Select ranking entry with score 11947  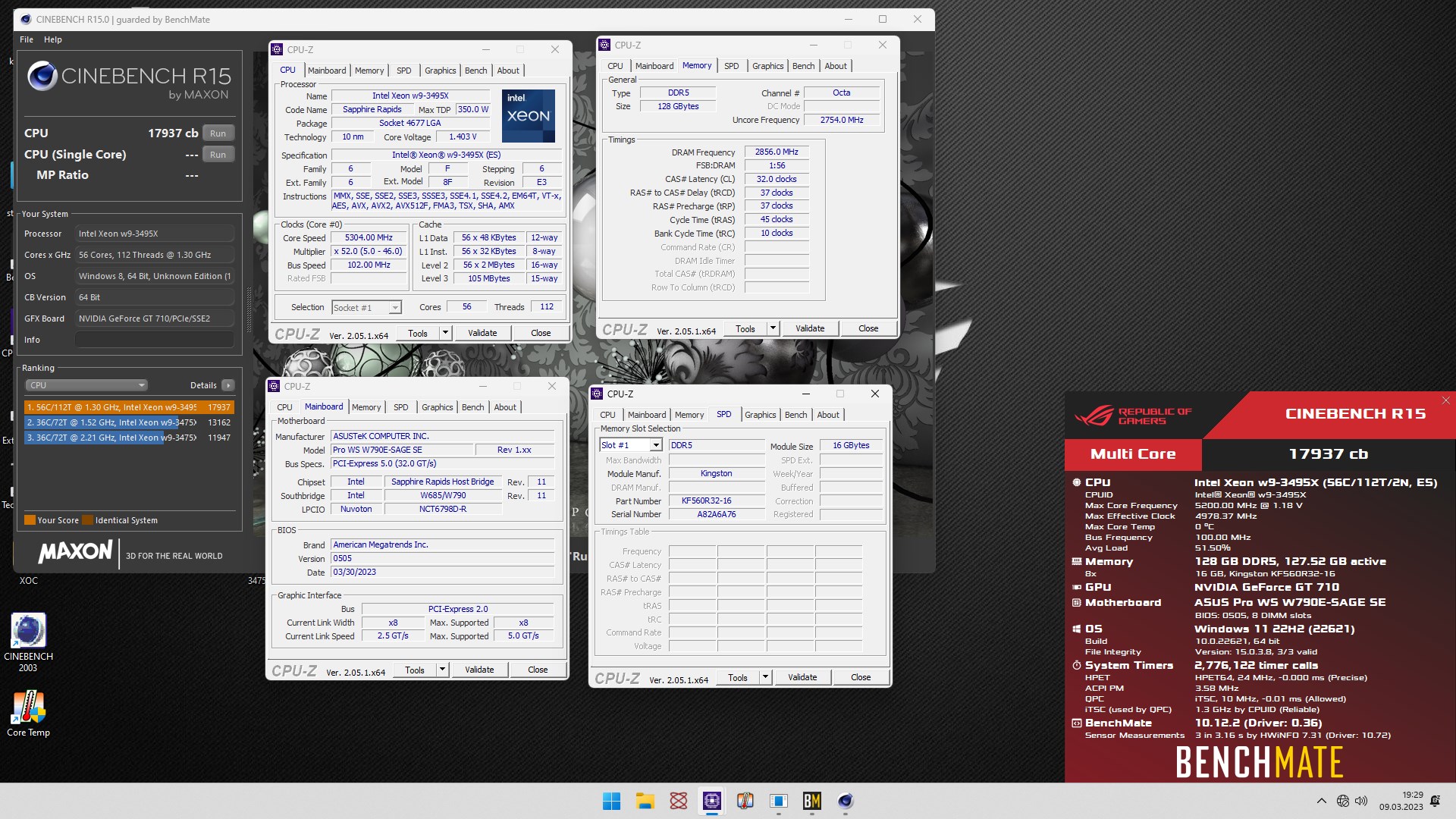(129, 438)
